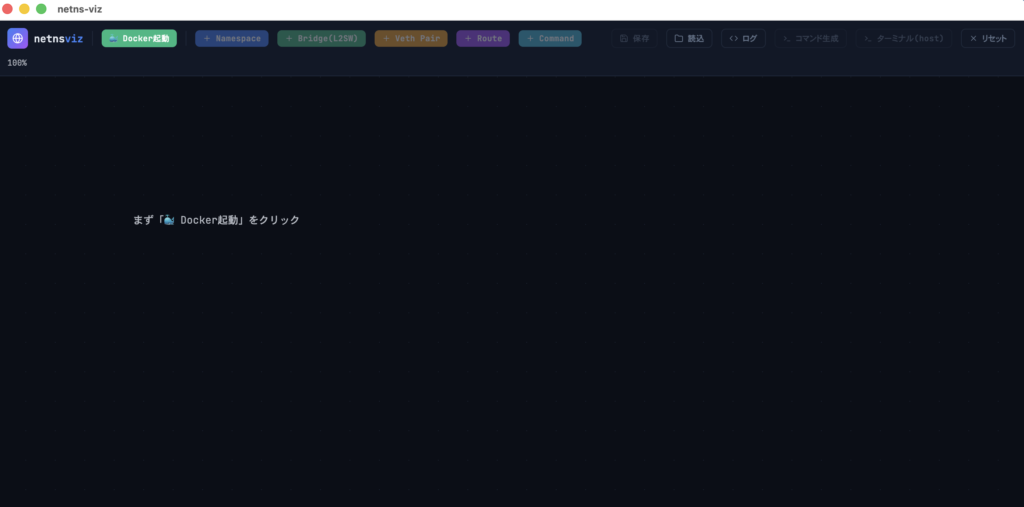Create a new Veth Pair
This screenshot has height=507, width=1024.
tap(411, 38)
